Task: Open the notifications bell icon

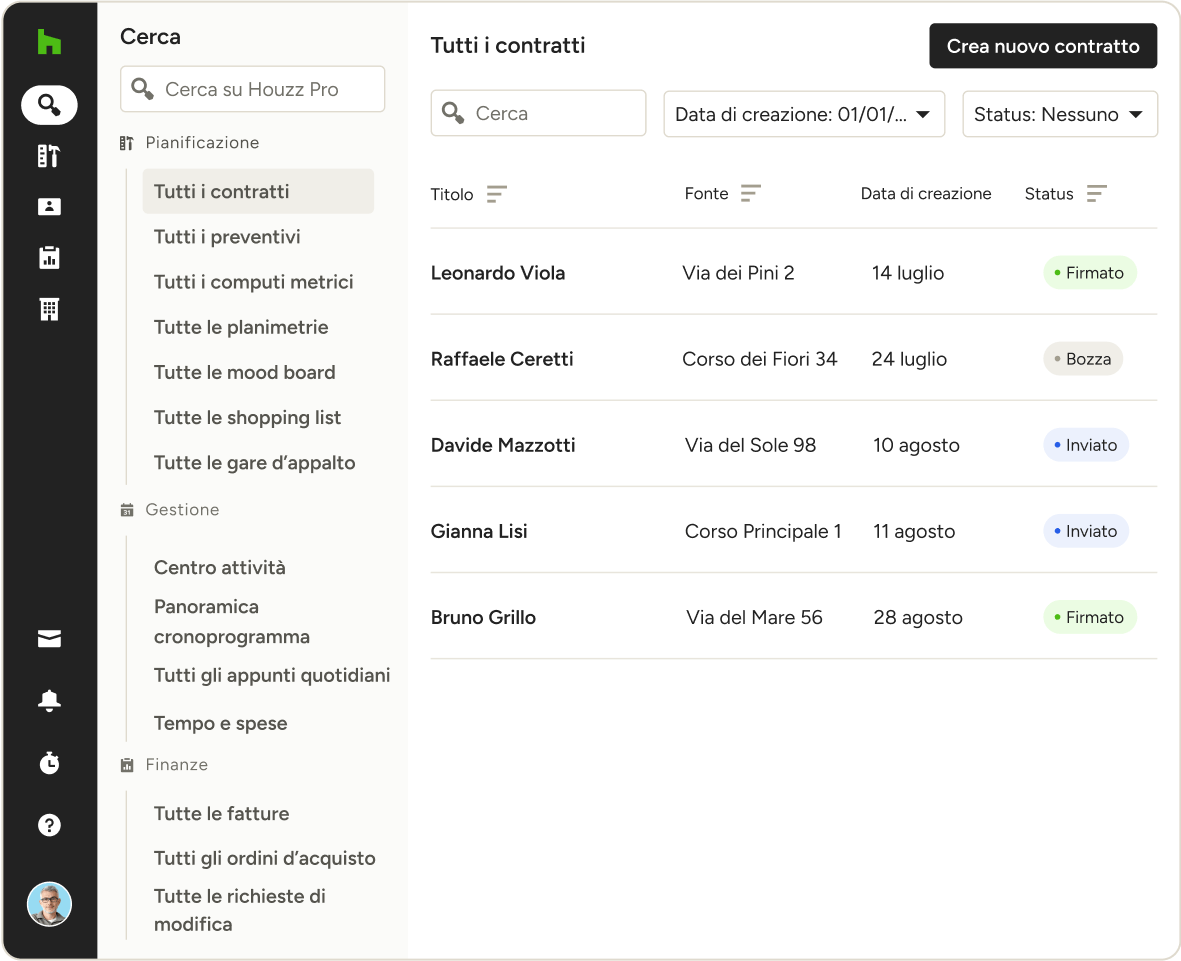Action: point(49,701)
